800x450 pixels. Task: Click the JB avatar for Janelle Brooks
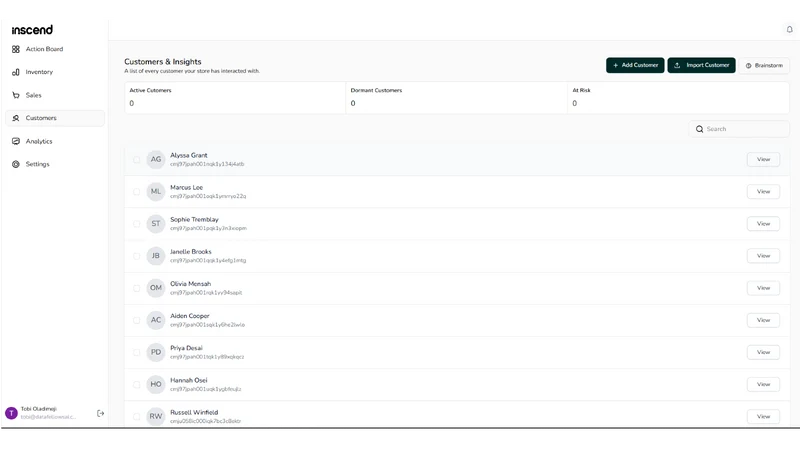156,256
